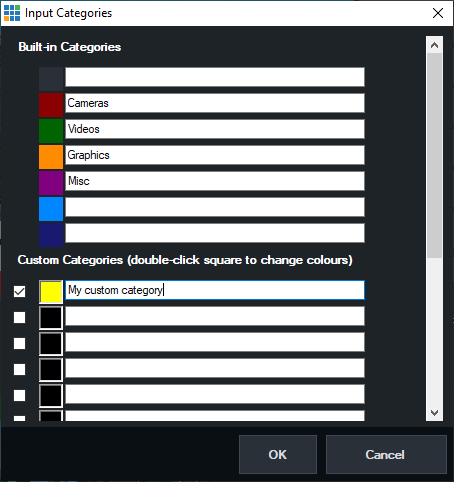Select the yellow custom category colour square

[51, 292]
